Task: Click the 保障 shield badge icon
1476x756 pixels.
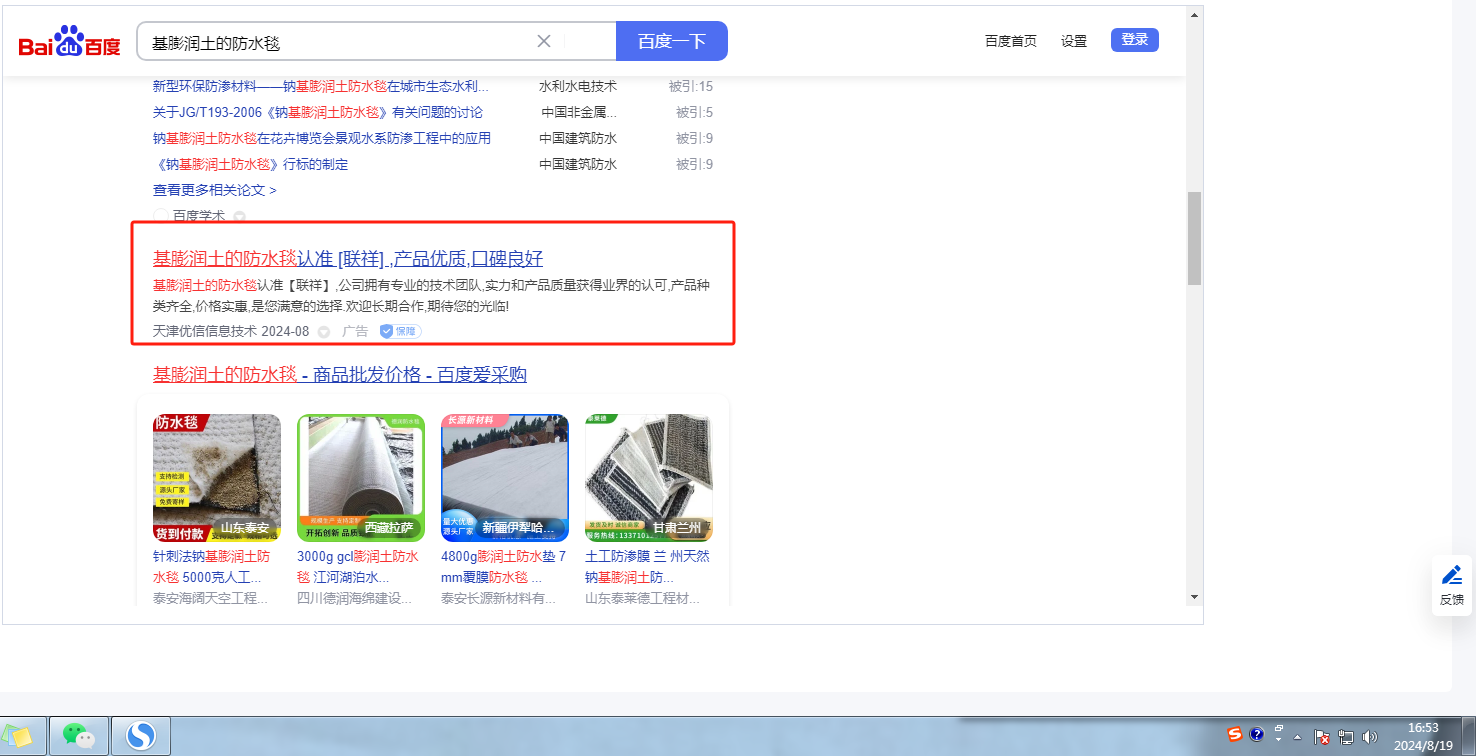Action: pos(400,331)
